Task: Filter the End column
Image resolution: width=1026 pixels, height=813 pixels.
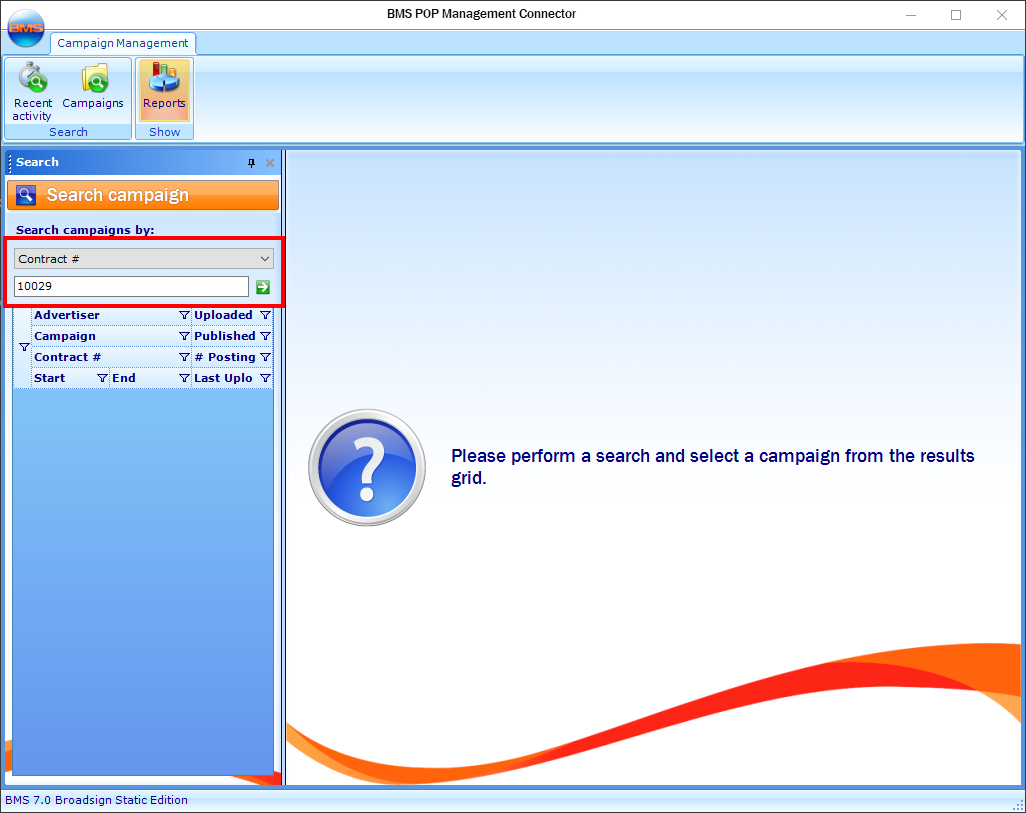Action: 184,378
